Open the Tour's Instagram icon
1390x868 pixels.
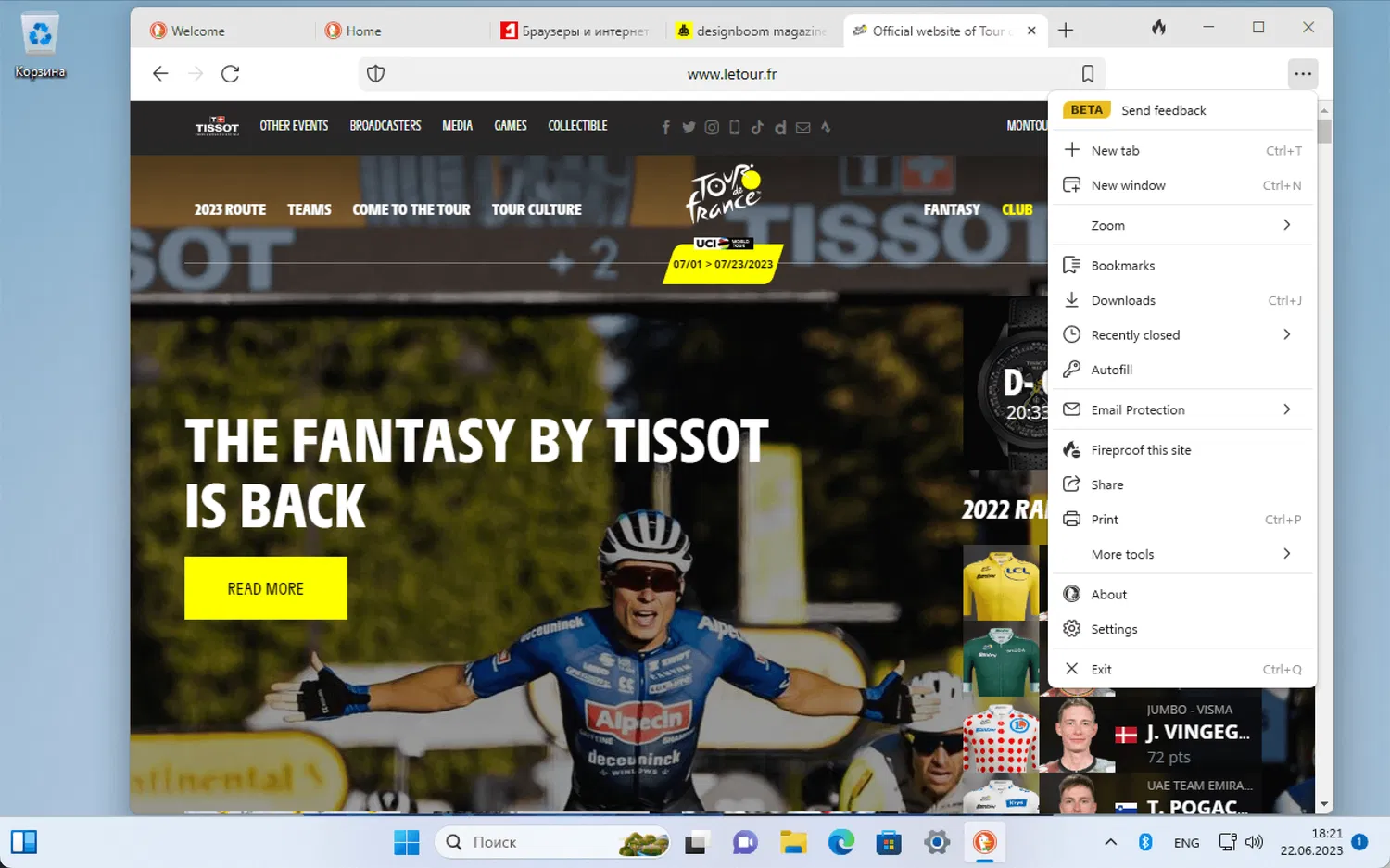[712, 128]
